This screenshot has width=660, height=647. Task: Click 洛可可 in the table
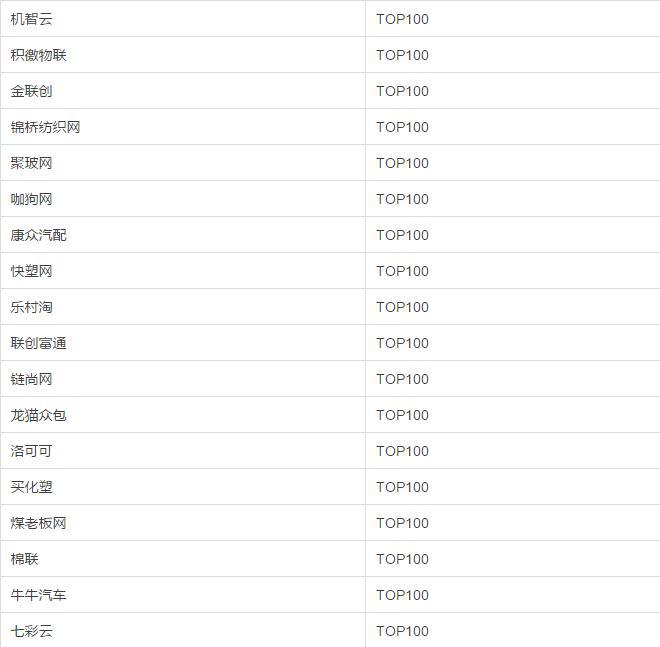tap(32, 451)
